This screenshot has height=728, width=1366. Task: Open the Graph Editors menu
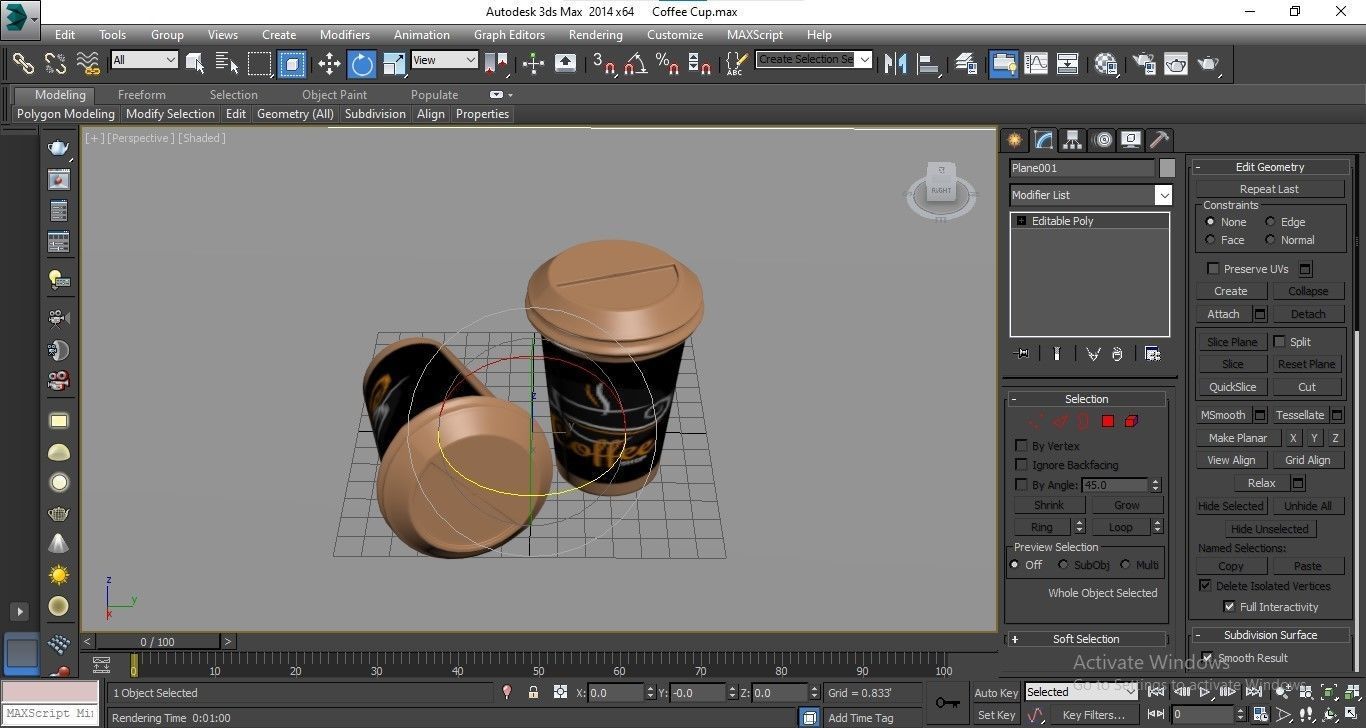click(509, 34)
